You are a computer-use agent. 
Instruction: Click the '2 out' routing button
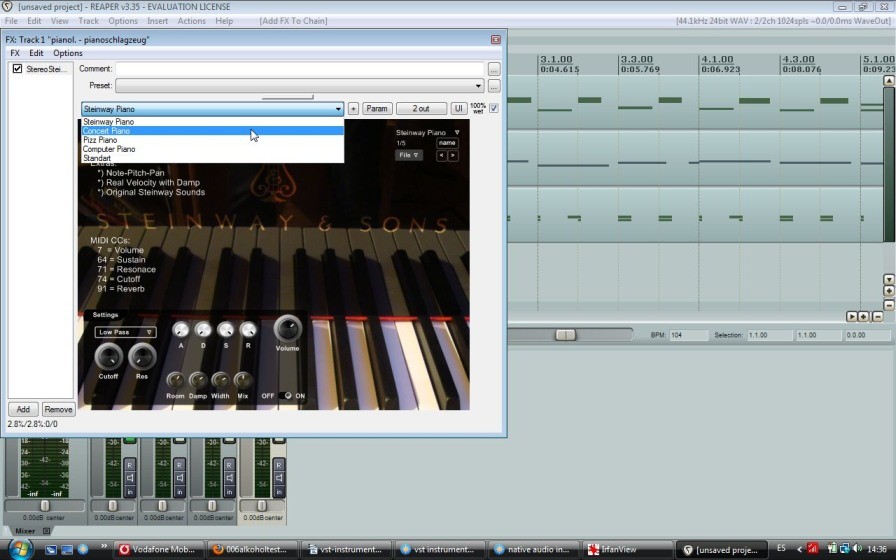pos(421,109)
